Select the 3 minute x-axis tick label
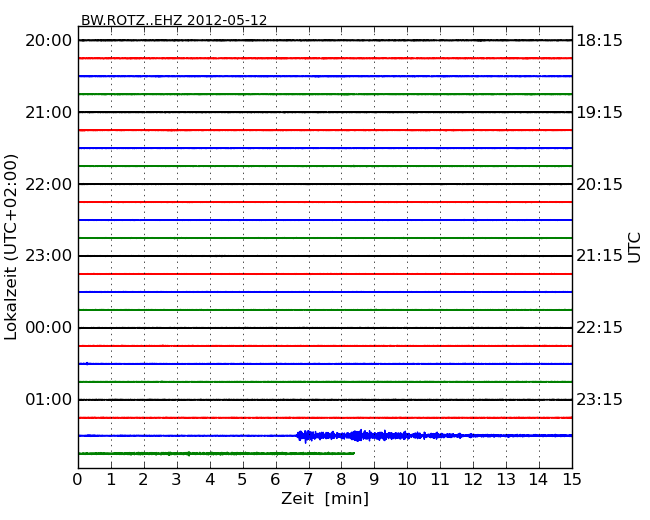650x520 pixels. click(177, 480)
